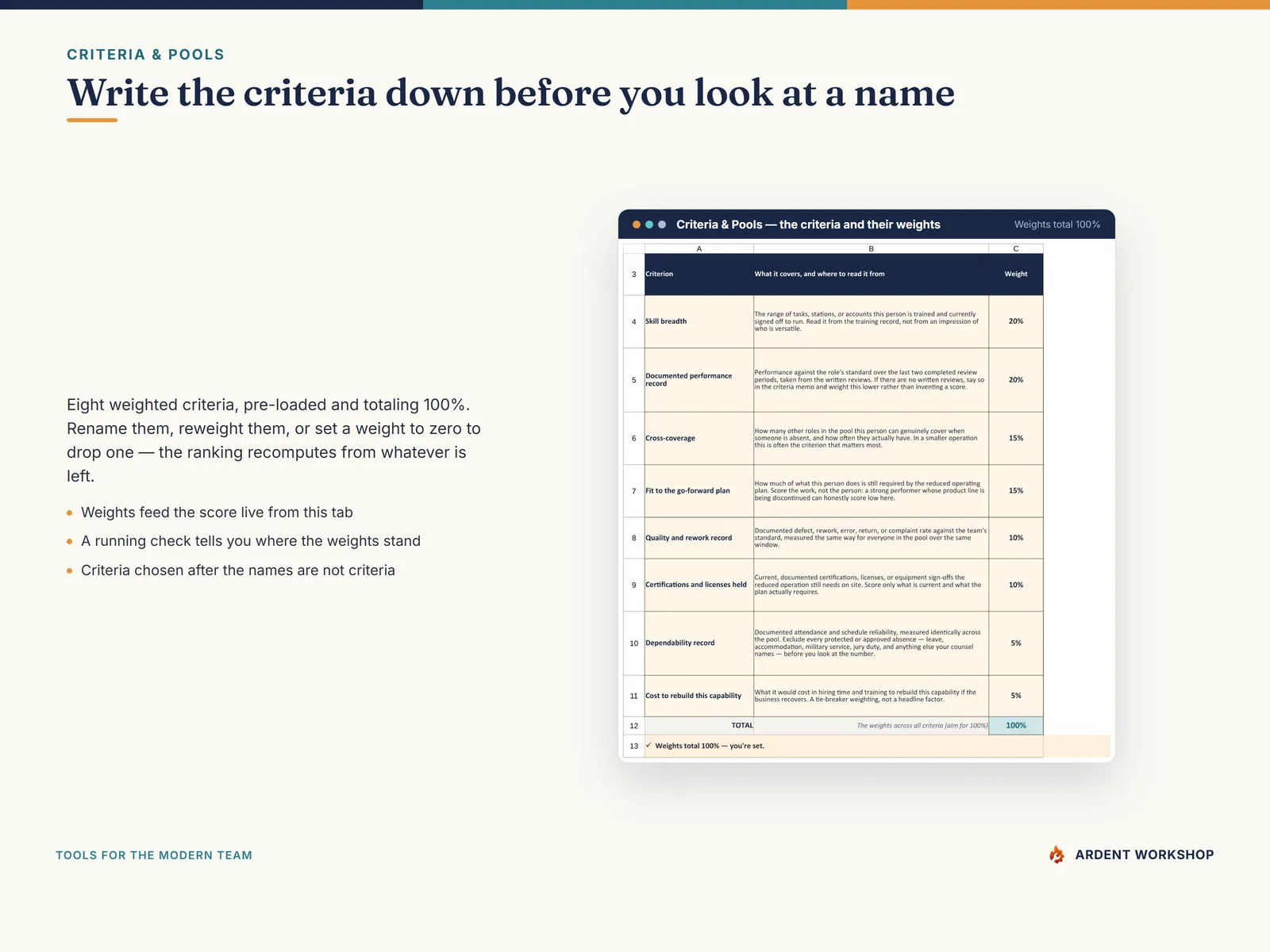Select column B header
This screenshot has height=952, width=1270.
(x=871, y=248)
